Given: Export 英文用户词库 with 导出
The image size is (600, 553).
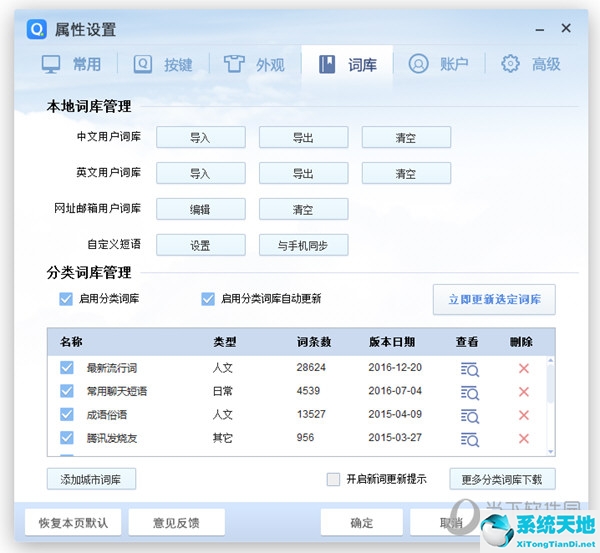Looking at the screenshot, I should (303, 173).
